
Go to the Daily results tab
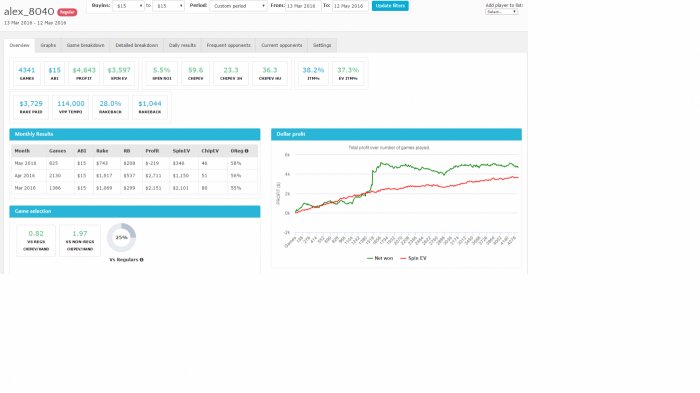pyautogui.click(x=182, y=45)
